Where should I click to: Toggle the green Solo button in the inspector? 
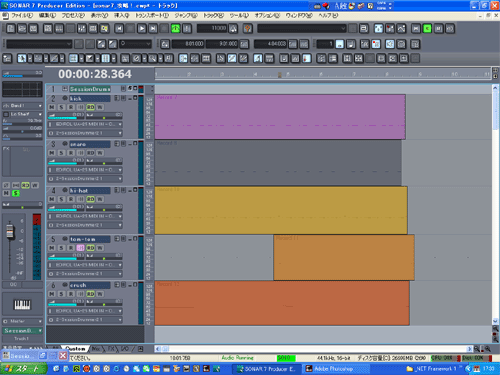pyautogui.click(x=16, y=193)
